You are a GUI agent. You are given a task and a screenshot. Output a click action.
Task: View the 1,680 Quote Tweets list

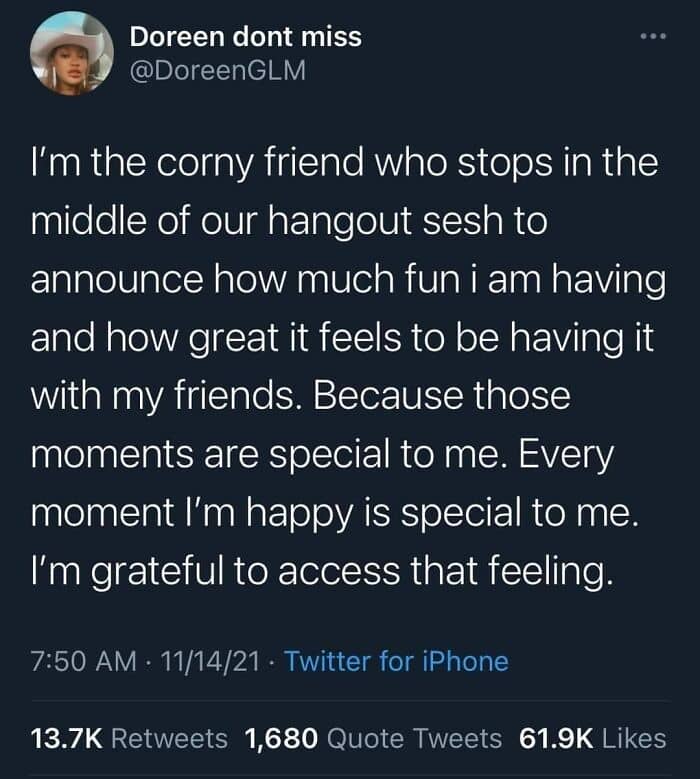pyautogui.click(x=373, y=738)
